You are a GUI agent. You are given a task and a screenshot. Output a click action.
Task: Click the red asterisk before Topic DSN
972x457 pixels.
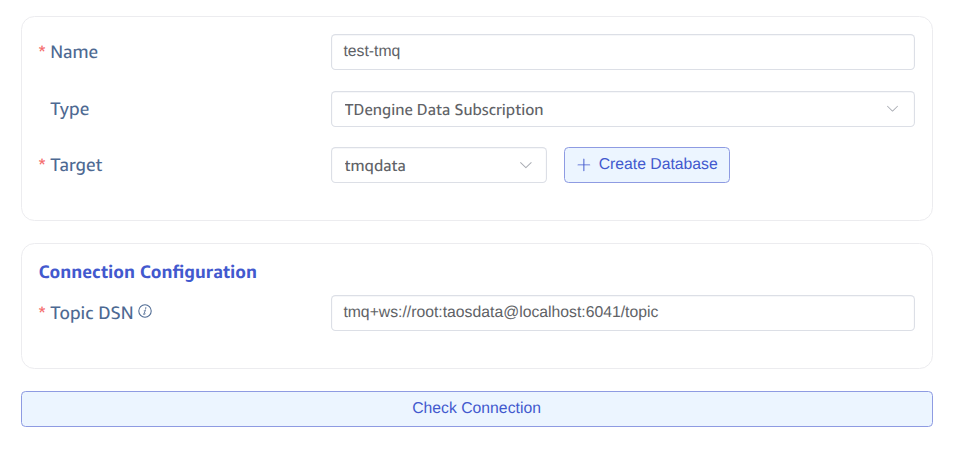pyautogui.click(x=42, y=313)
